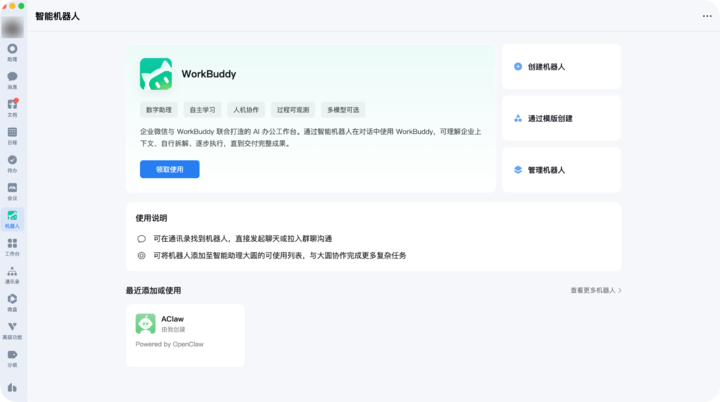Expand 查看更多机器人 link
This screenshot has height=402, width=720.
point(596,290)
